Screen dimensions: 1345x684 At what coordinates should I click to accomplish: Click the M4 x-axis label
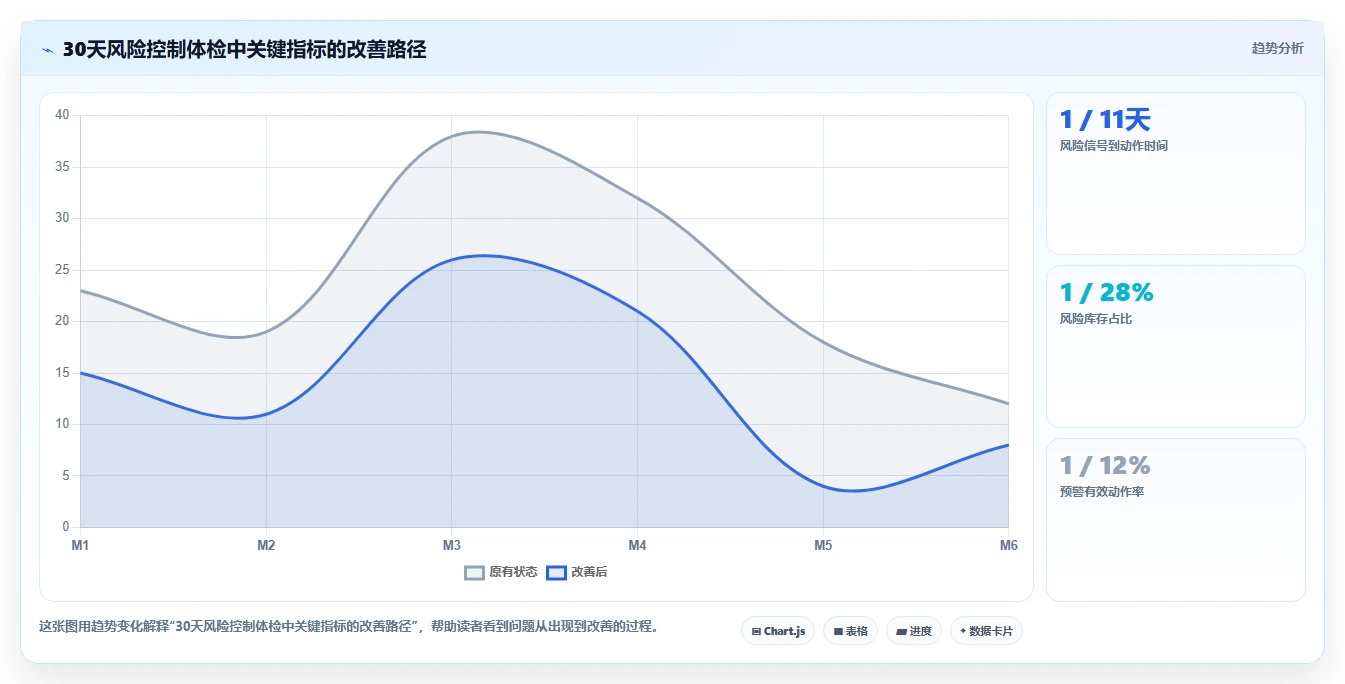637,545
